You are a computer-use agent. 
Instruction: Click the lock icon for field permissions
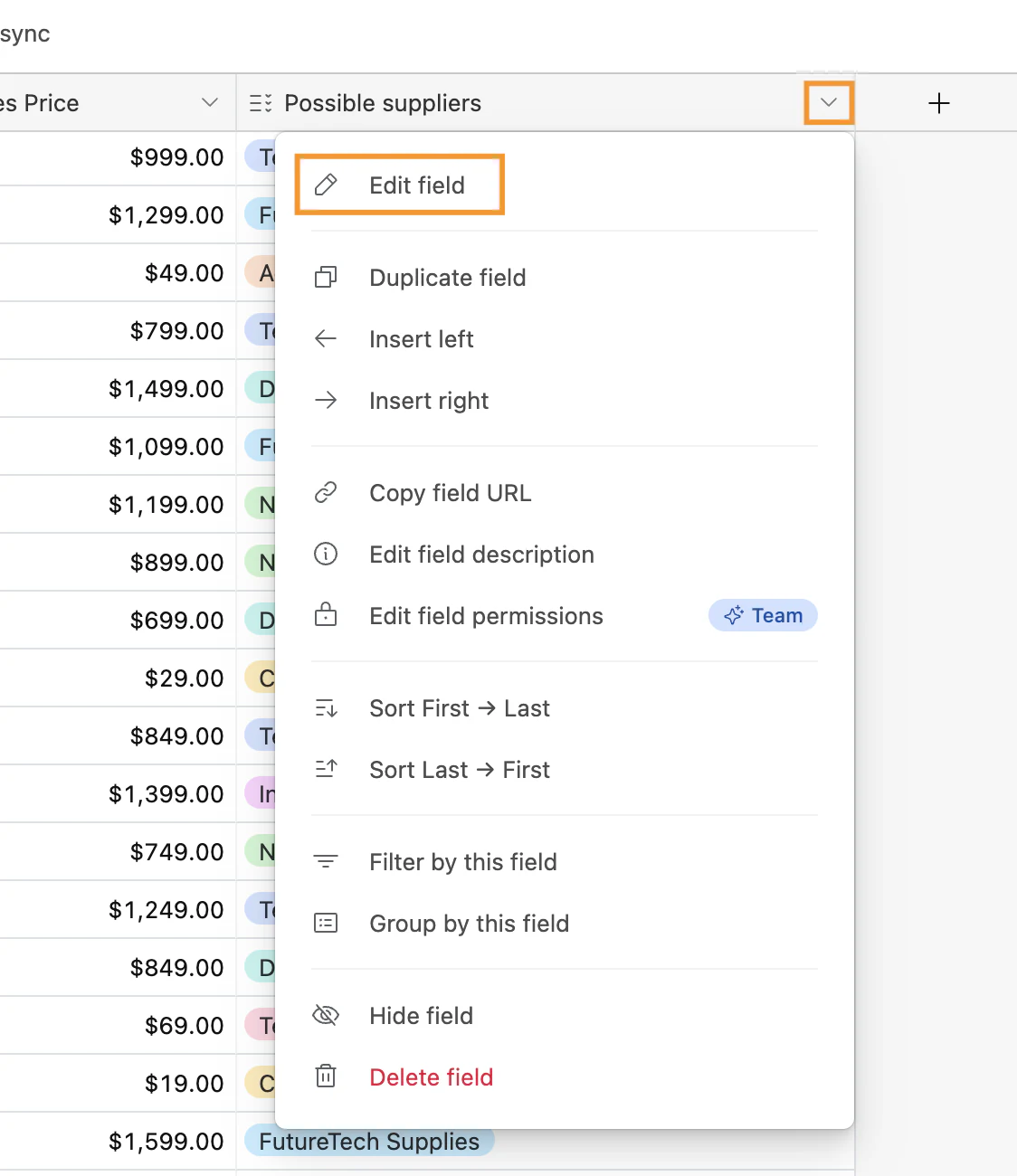click(326, 615)
